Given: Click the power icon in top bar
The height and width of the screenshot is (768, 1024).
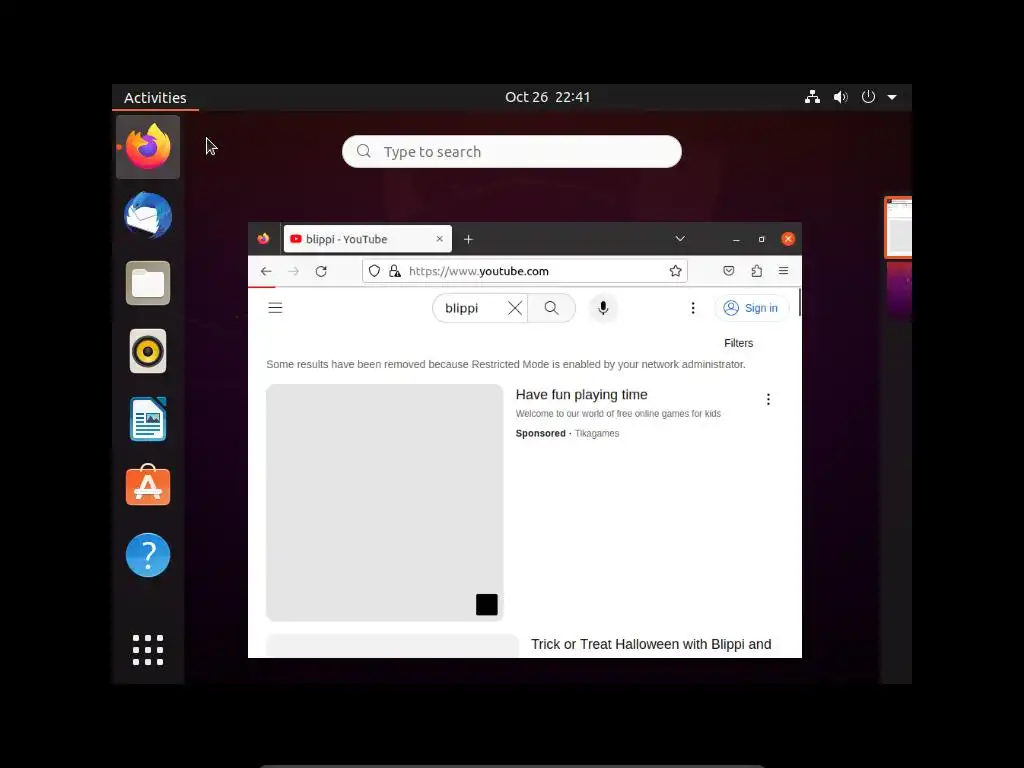Looking at the screenshot, I should click(x=868, y=97).
